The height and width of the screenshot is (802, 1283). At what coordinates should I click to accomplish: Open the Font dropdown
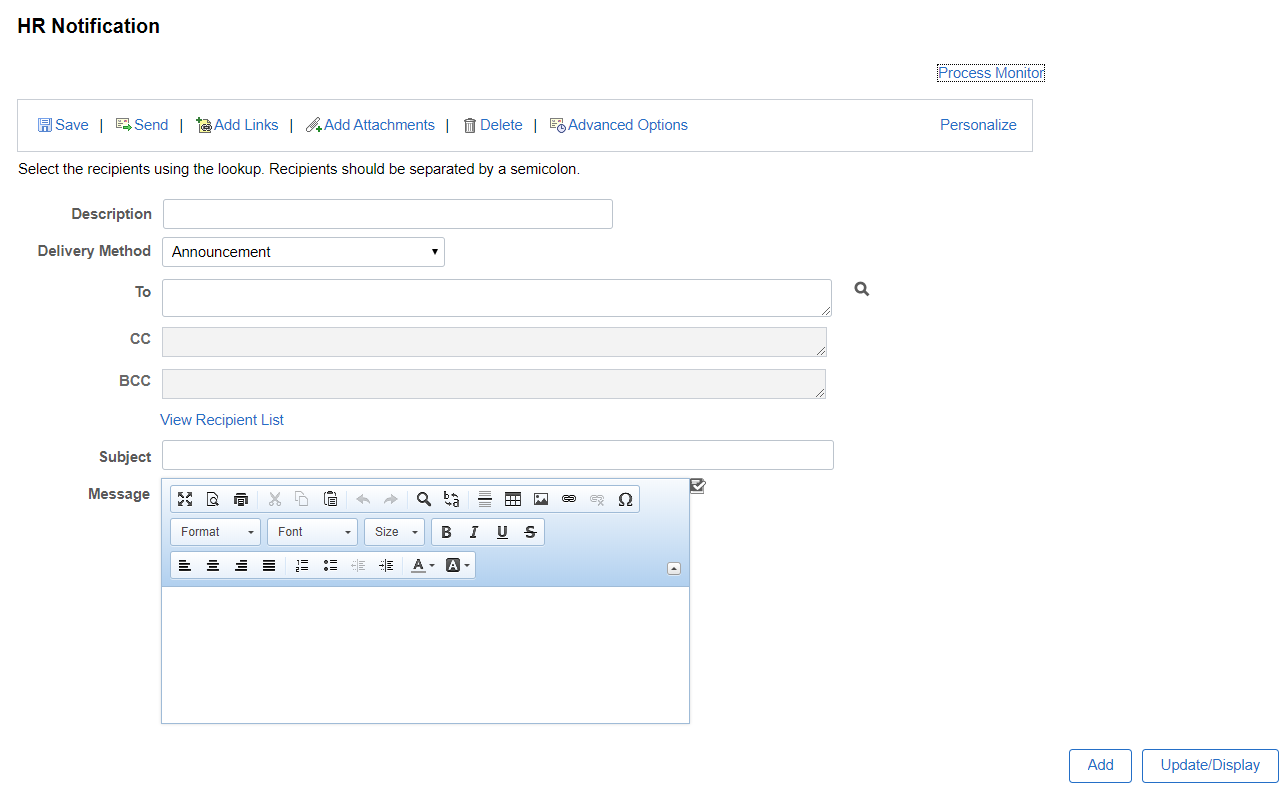312,532
